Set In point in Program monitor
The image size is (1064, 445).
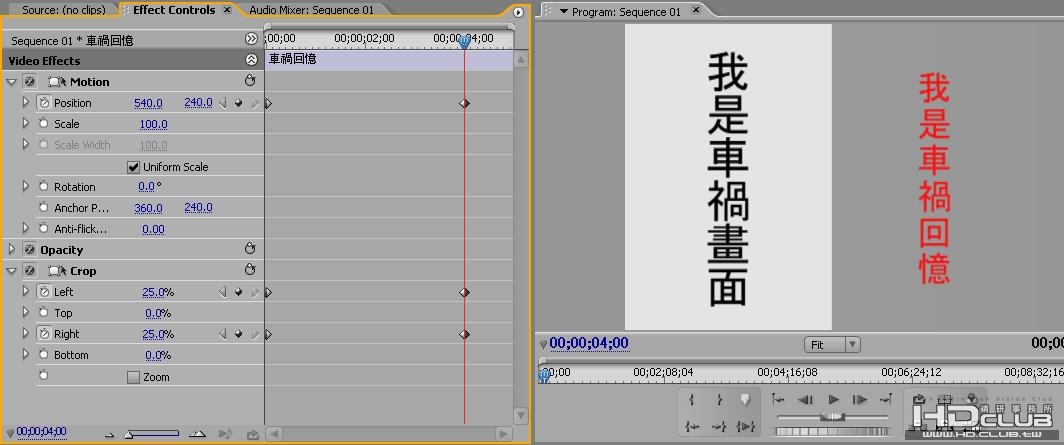tap(691, 400)
